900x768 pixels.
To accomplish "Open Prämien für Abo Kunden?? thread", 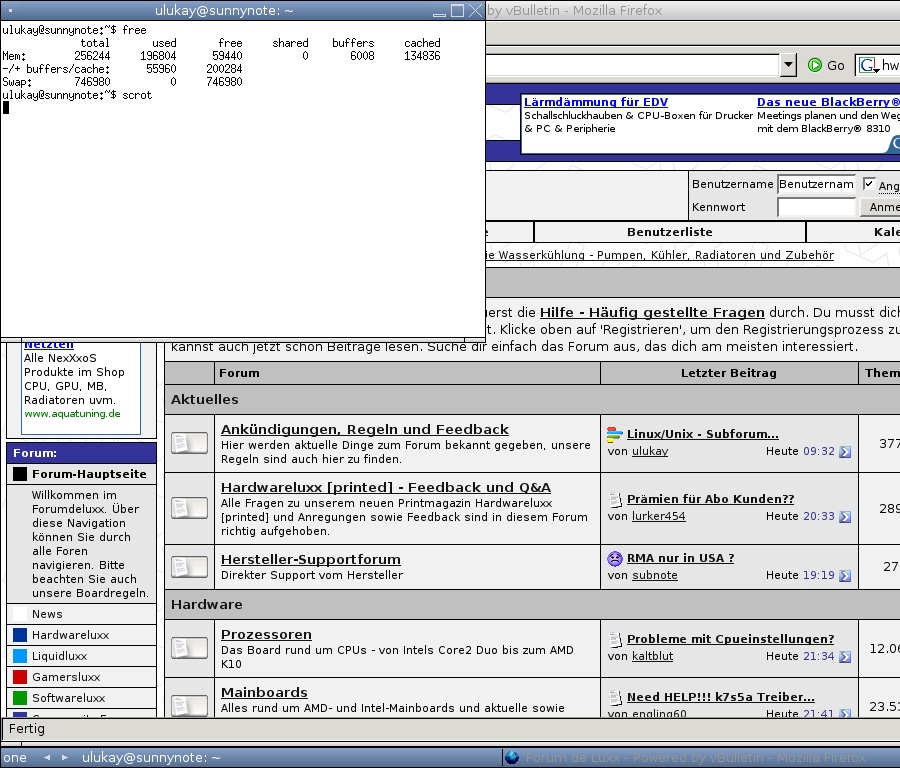I will tap(710, 499).
